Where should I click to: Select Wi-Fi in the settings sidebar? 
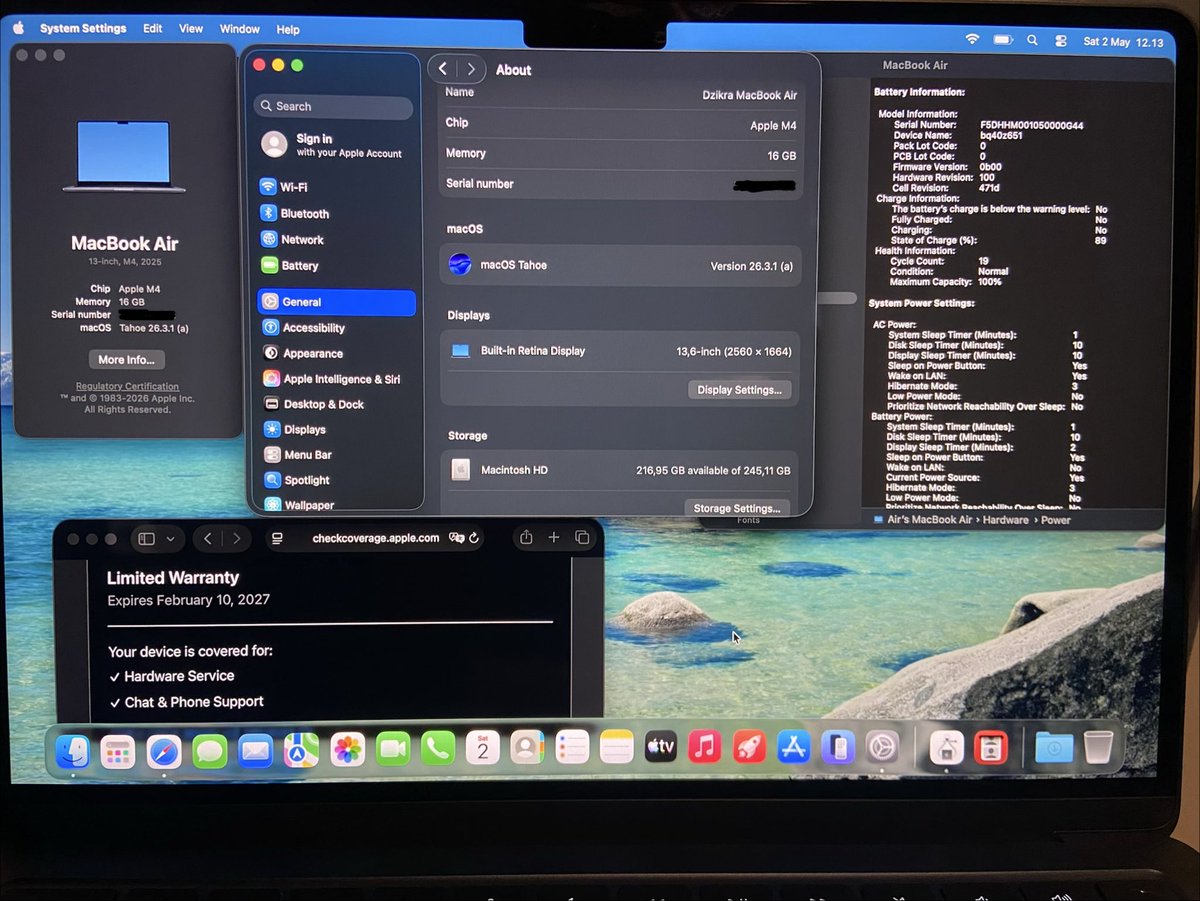pyautogui.click(x=336, y=187)
